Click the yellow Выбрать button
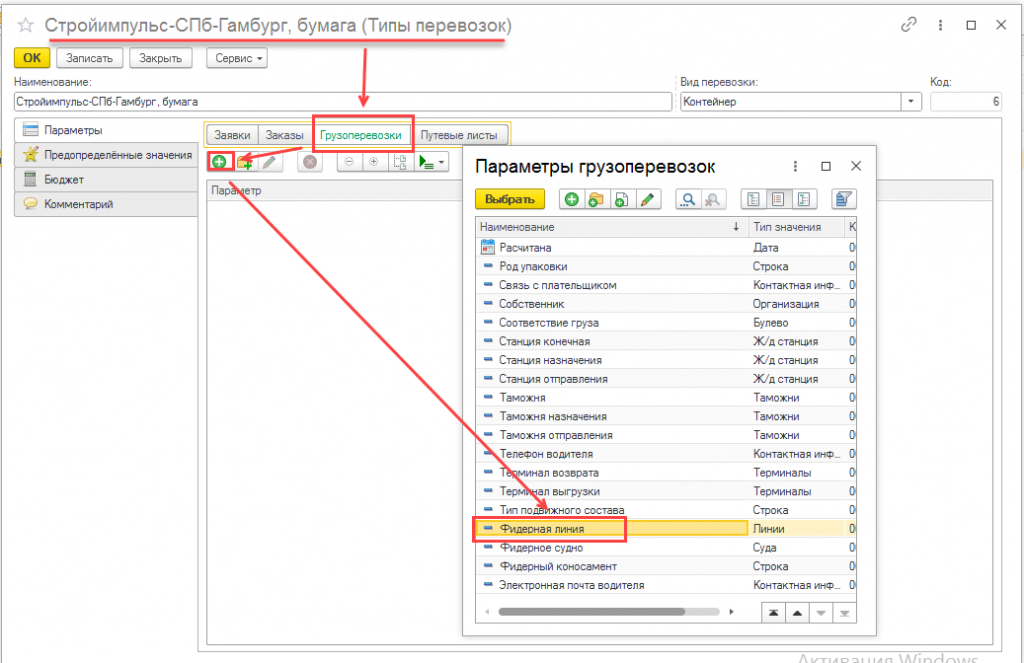This screenshot has width=1024, height=663. (x=509, y=199)
